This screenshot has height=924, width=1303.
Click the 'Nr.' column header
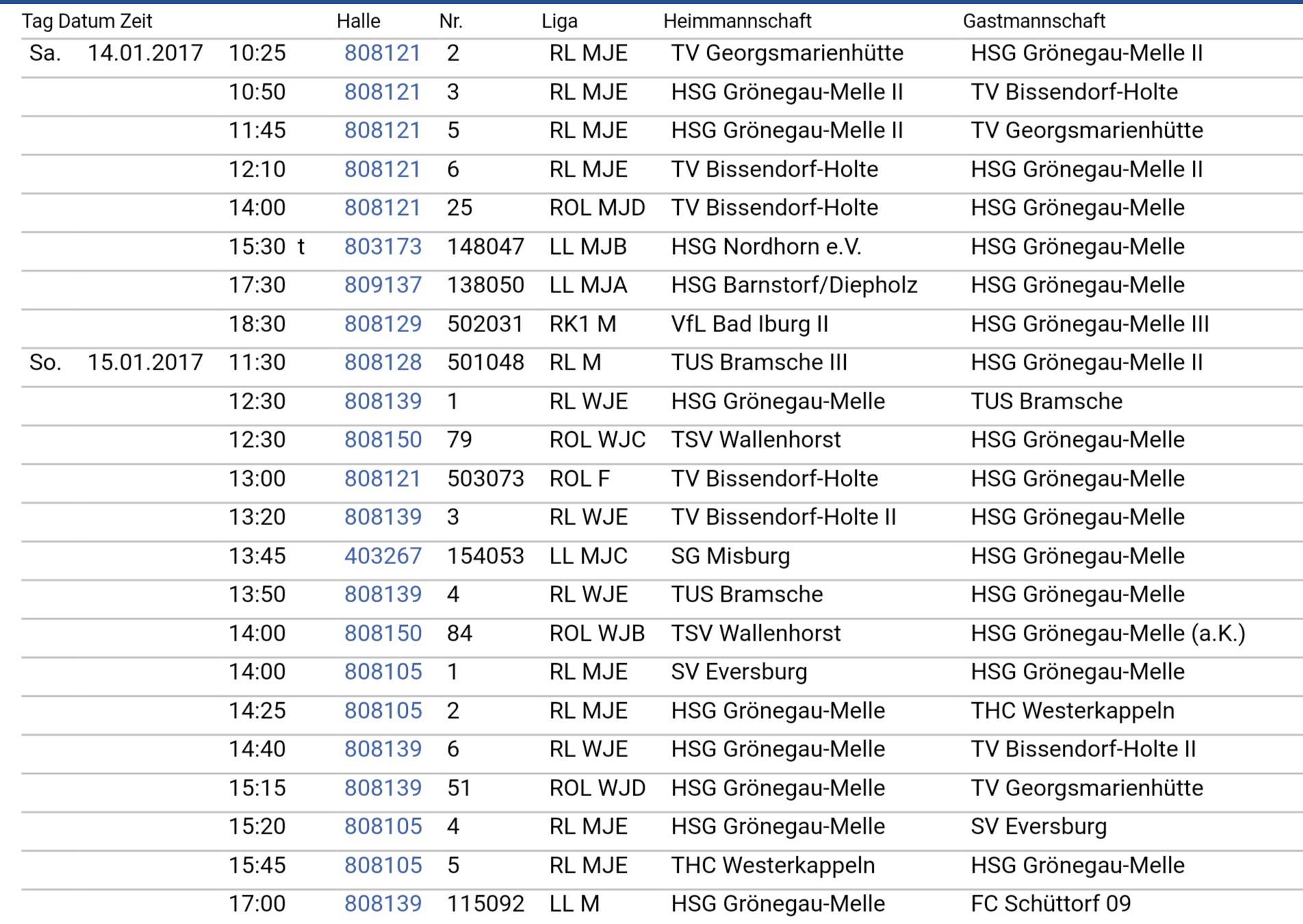tap(450, 21)
